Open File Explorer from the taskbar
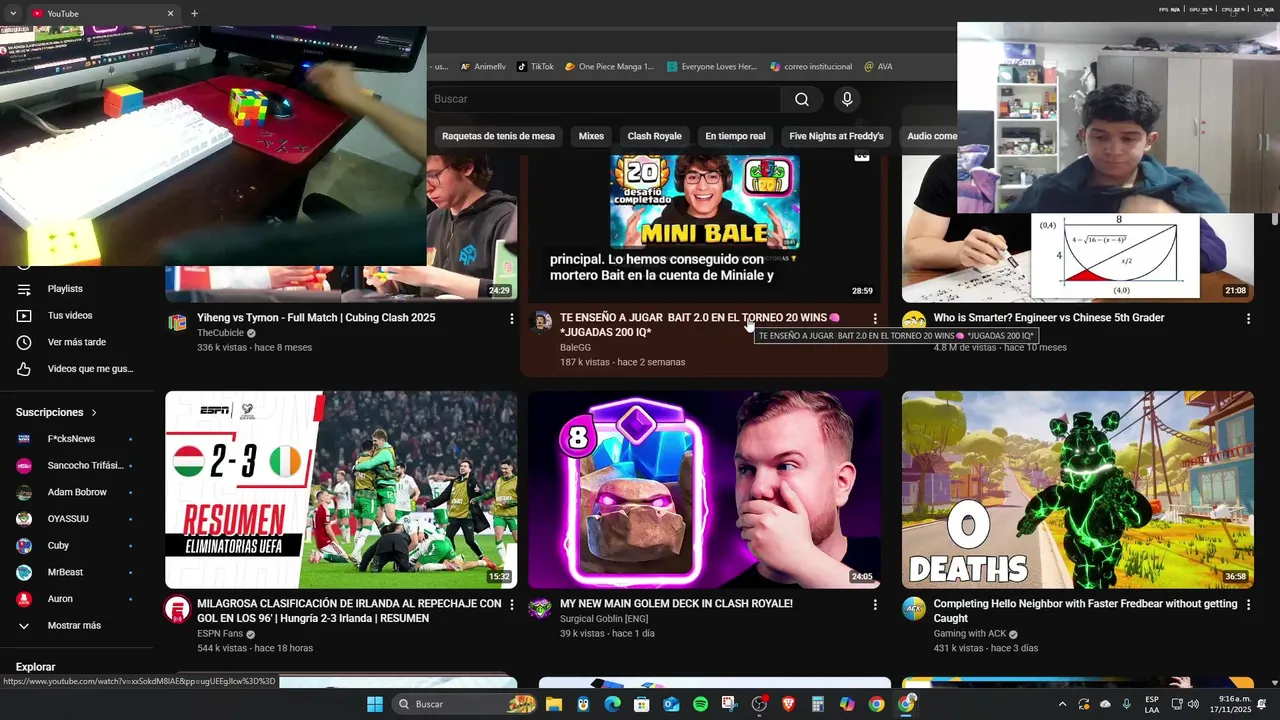 [554, 704]
